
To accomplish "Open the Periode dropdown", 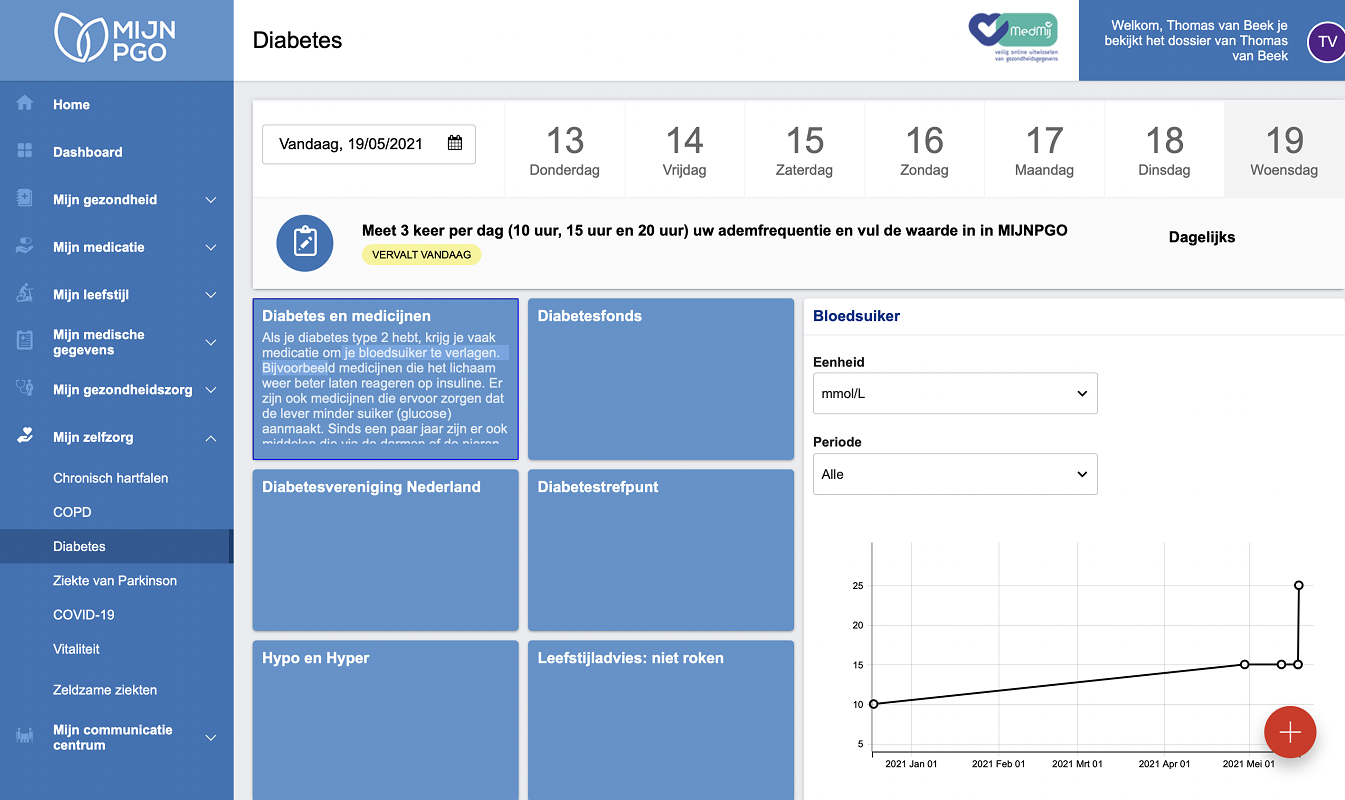I will pos(955,474).
